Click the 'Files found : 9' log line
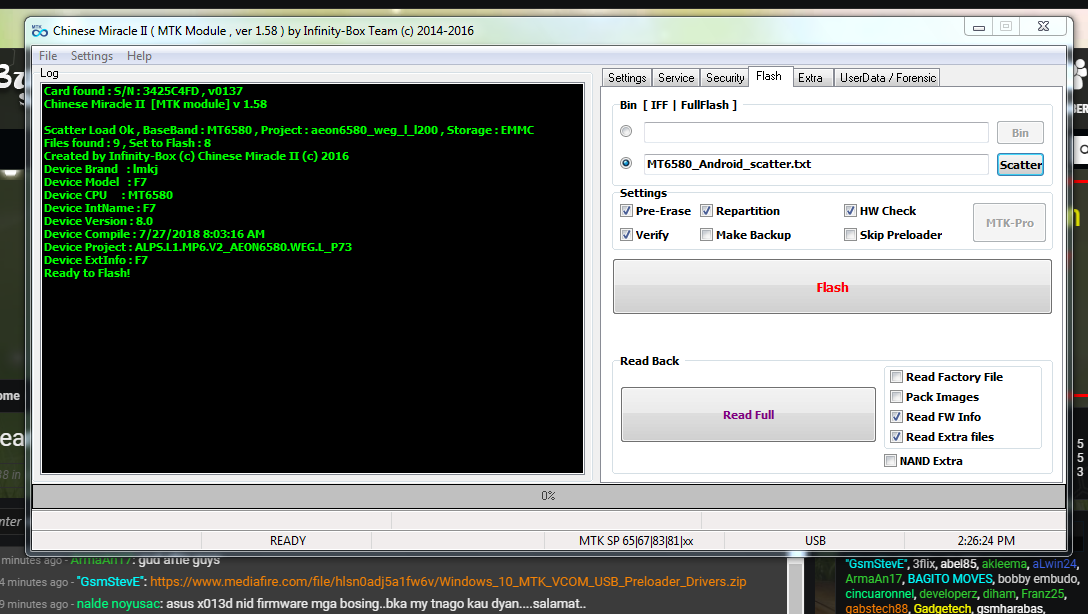 point(127,143)
